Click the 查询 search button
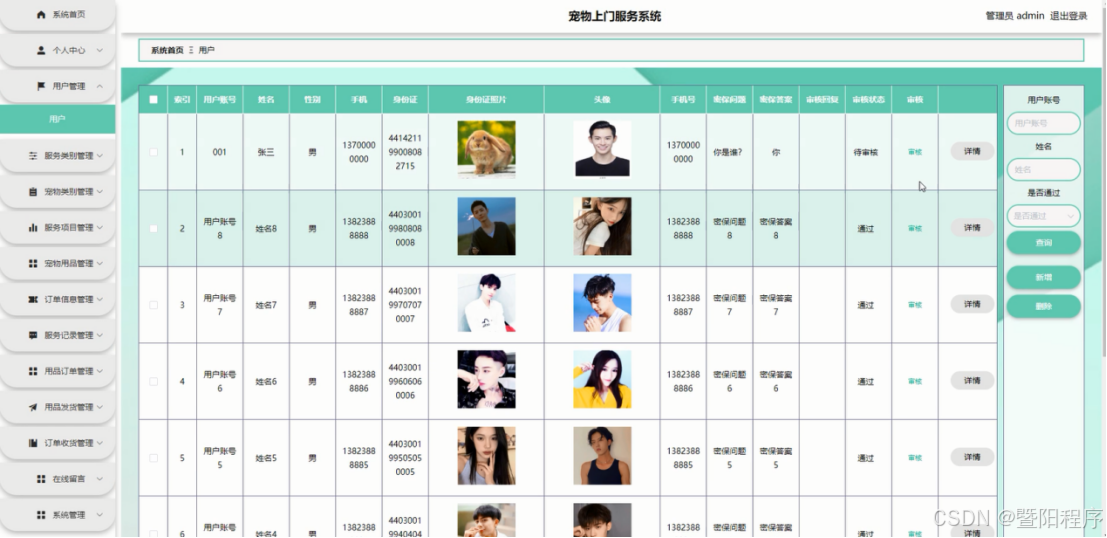 [1043, 242]
